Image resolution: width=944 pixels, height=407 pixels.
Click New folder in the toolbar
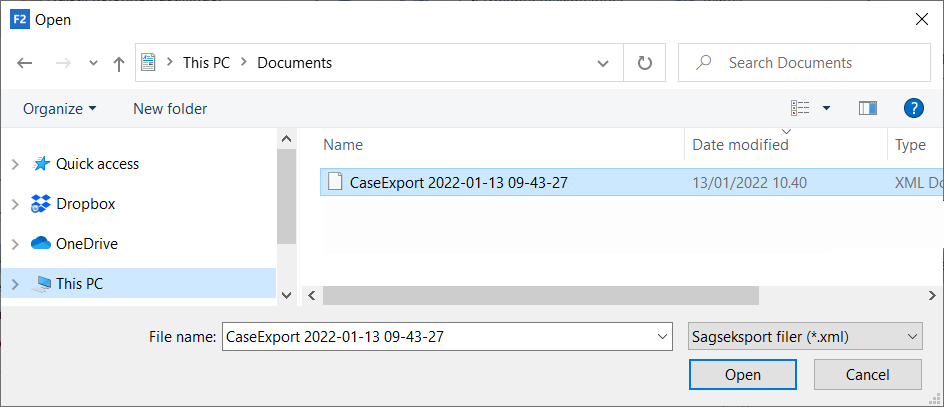pyautogui.click(x=170, y=108)
